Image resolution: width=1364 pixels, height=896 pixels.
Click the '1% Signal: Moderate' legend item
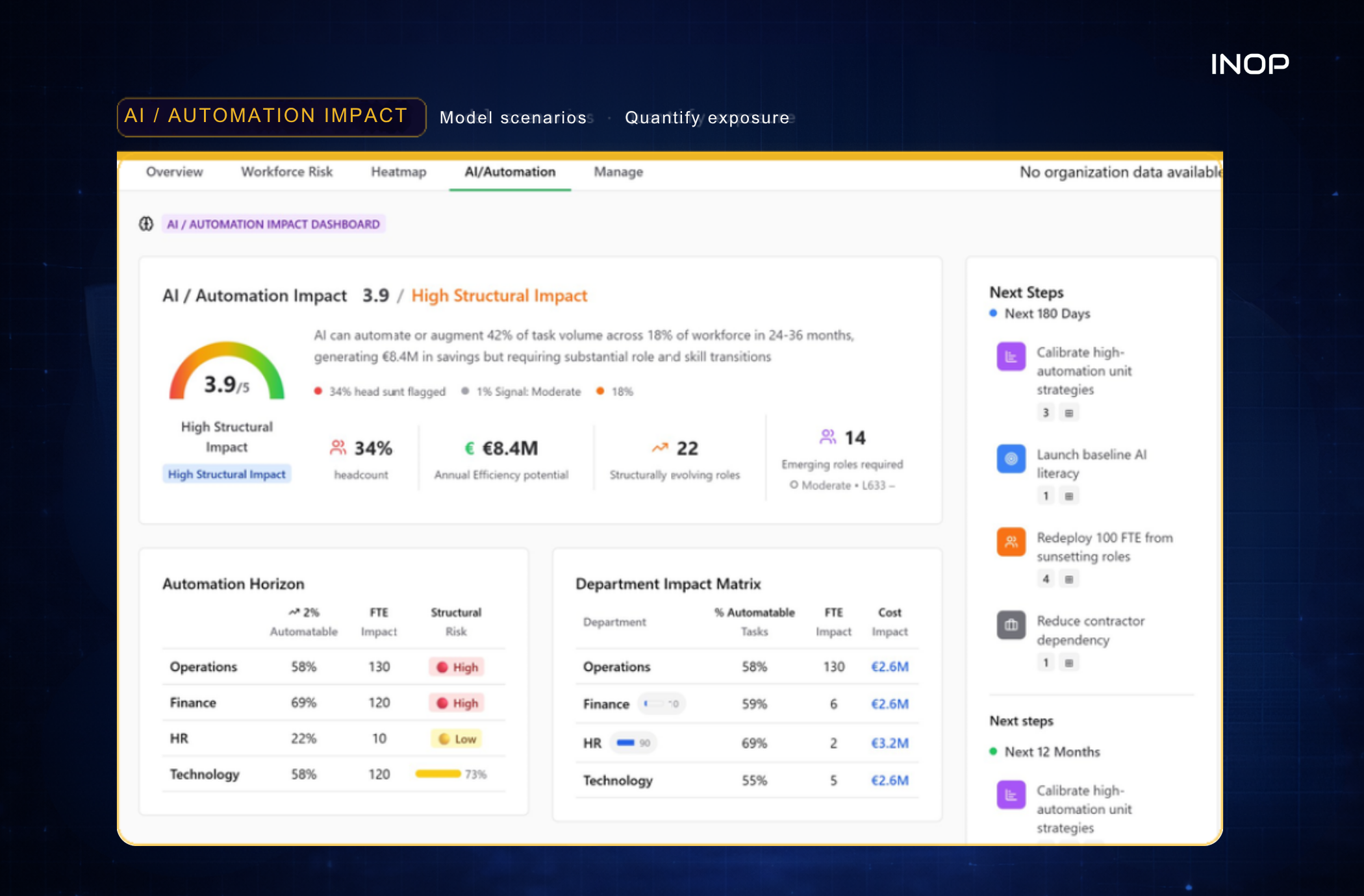point(522,392)
